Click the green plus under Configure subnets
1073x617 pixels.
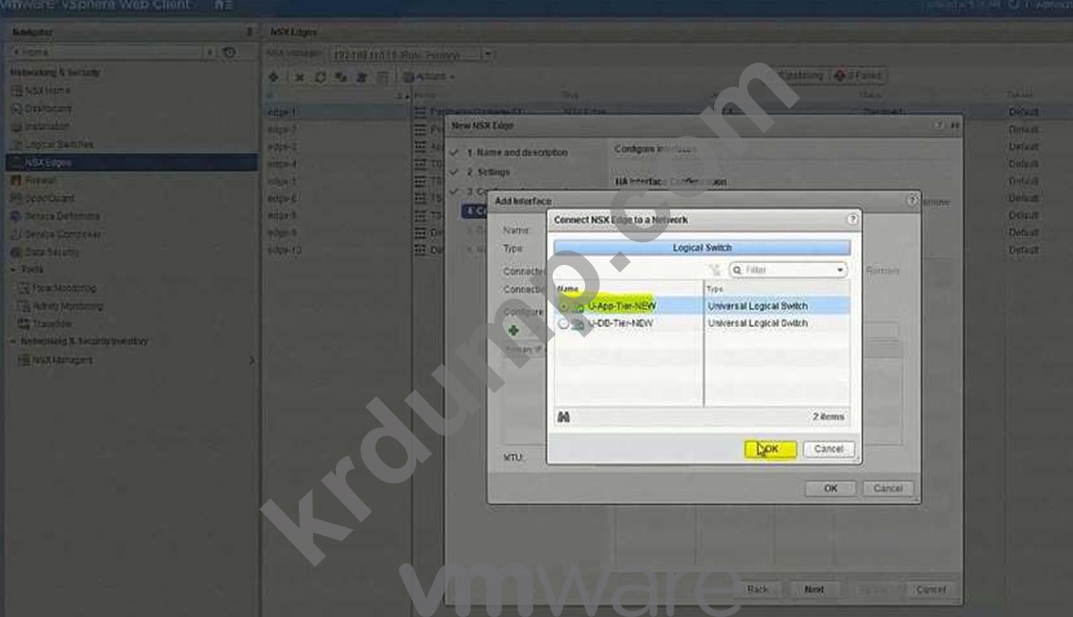coord(513,330)
